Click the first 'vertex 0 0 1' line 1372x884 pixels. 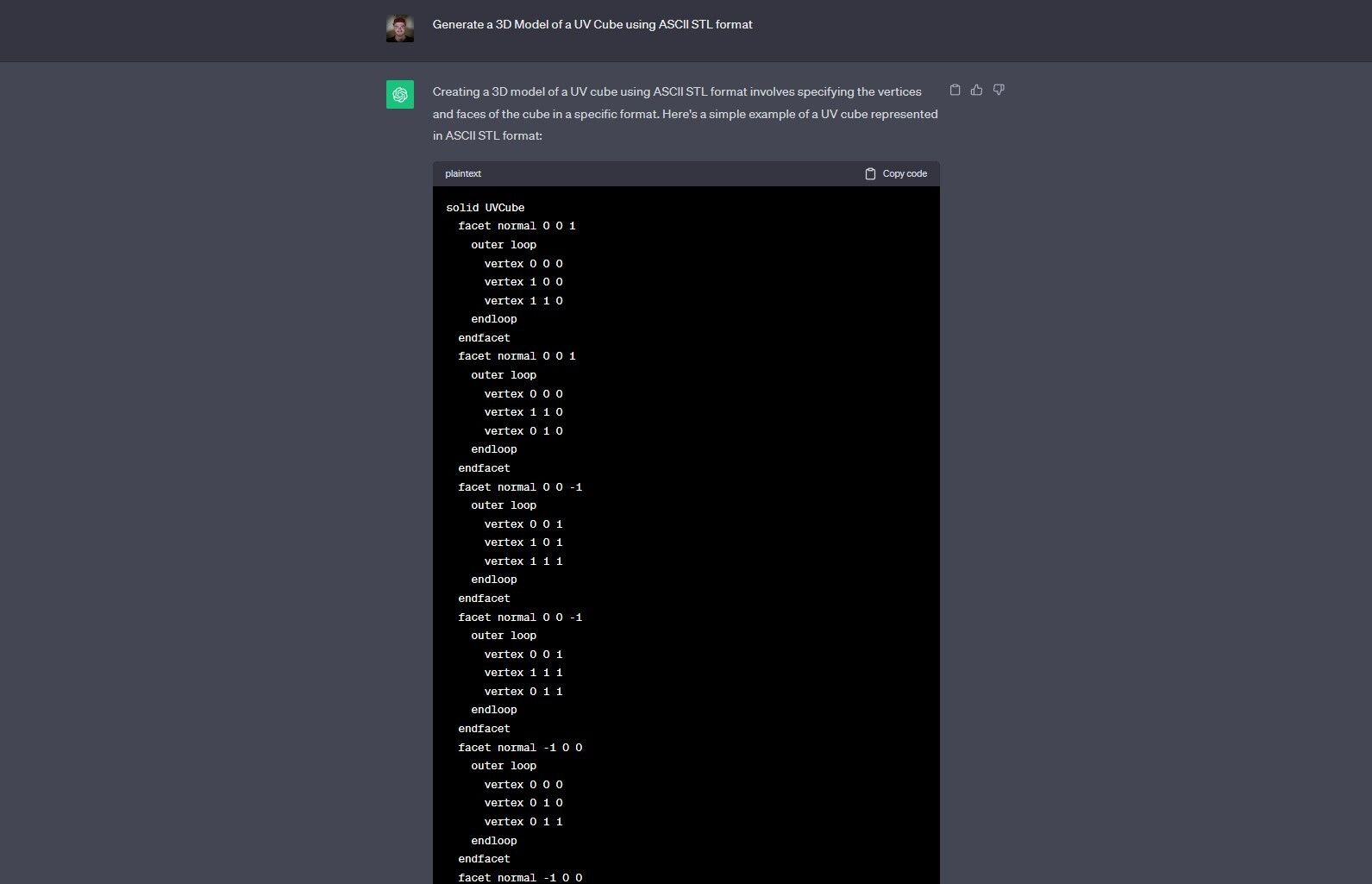pos(523,524)
